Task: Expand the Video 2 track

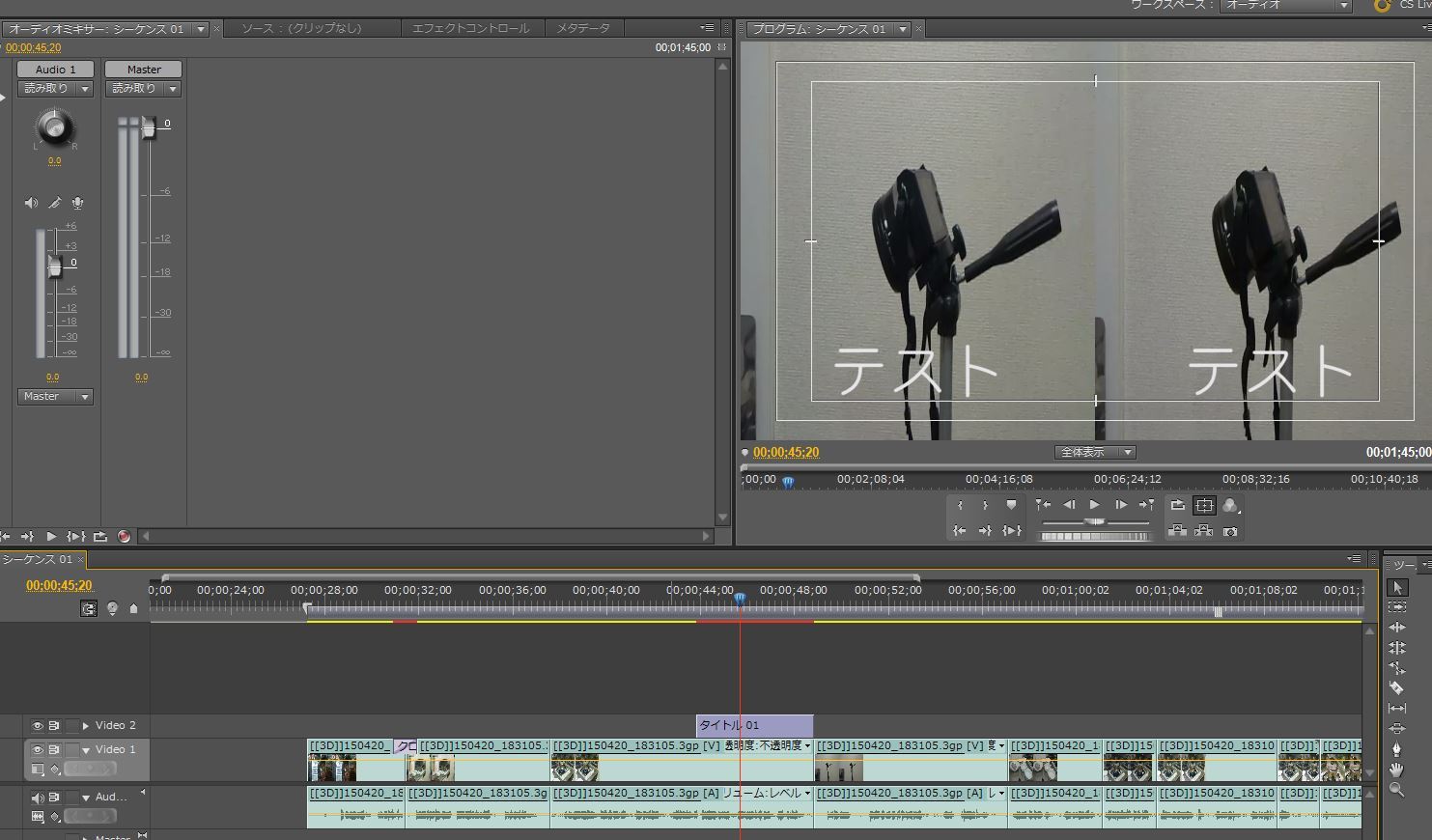Action: [x=86, y=726]
